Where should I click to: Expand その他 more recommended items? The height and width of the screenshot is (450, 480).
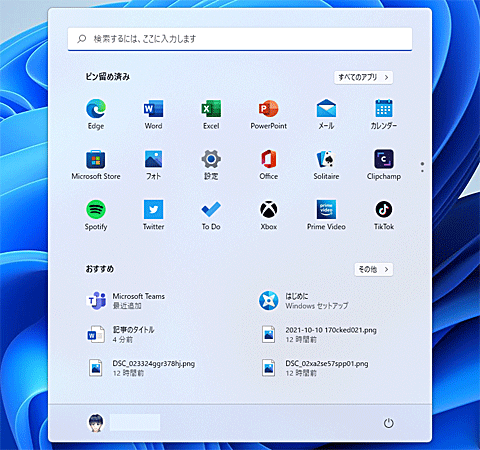(x=374, y=269)
